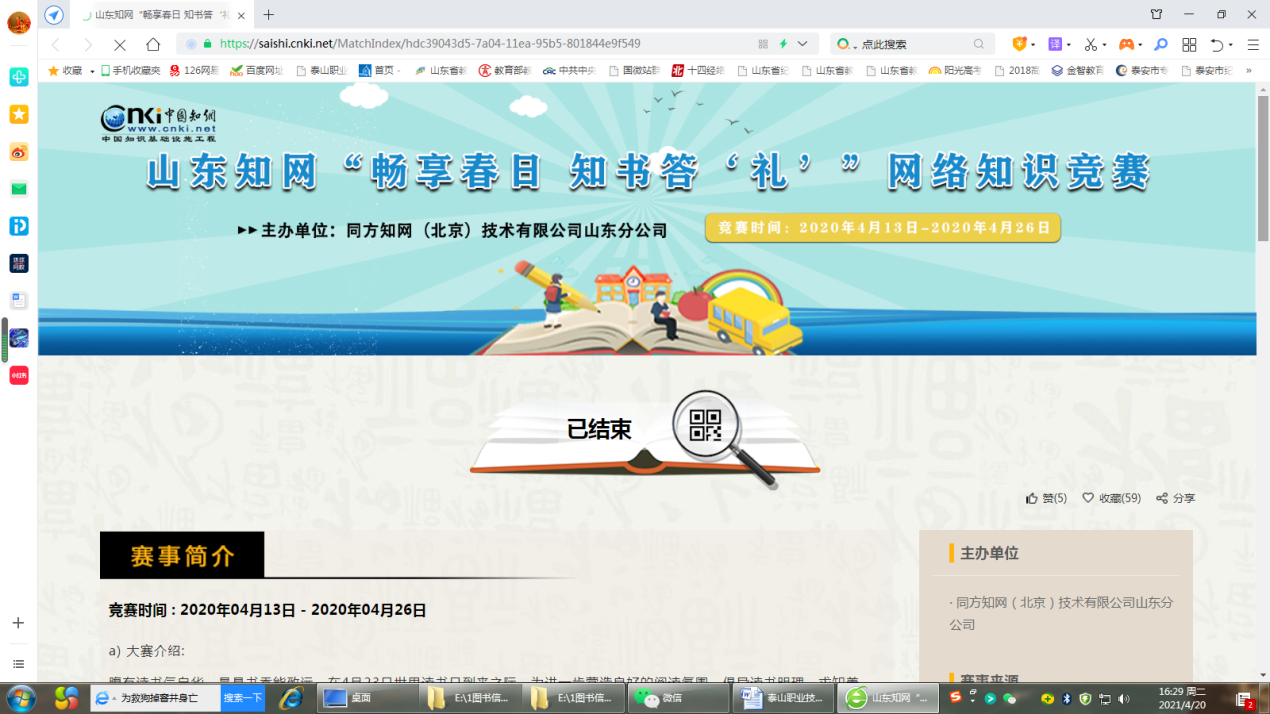Open the 金智教育 bookmark

1077,71
